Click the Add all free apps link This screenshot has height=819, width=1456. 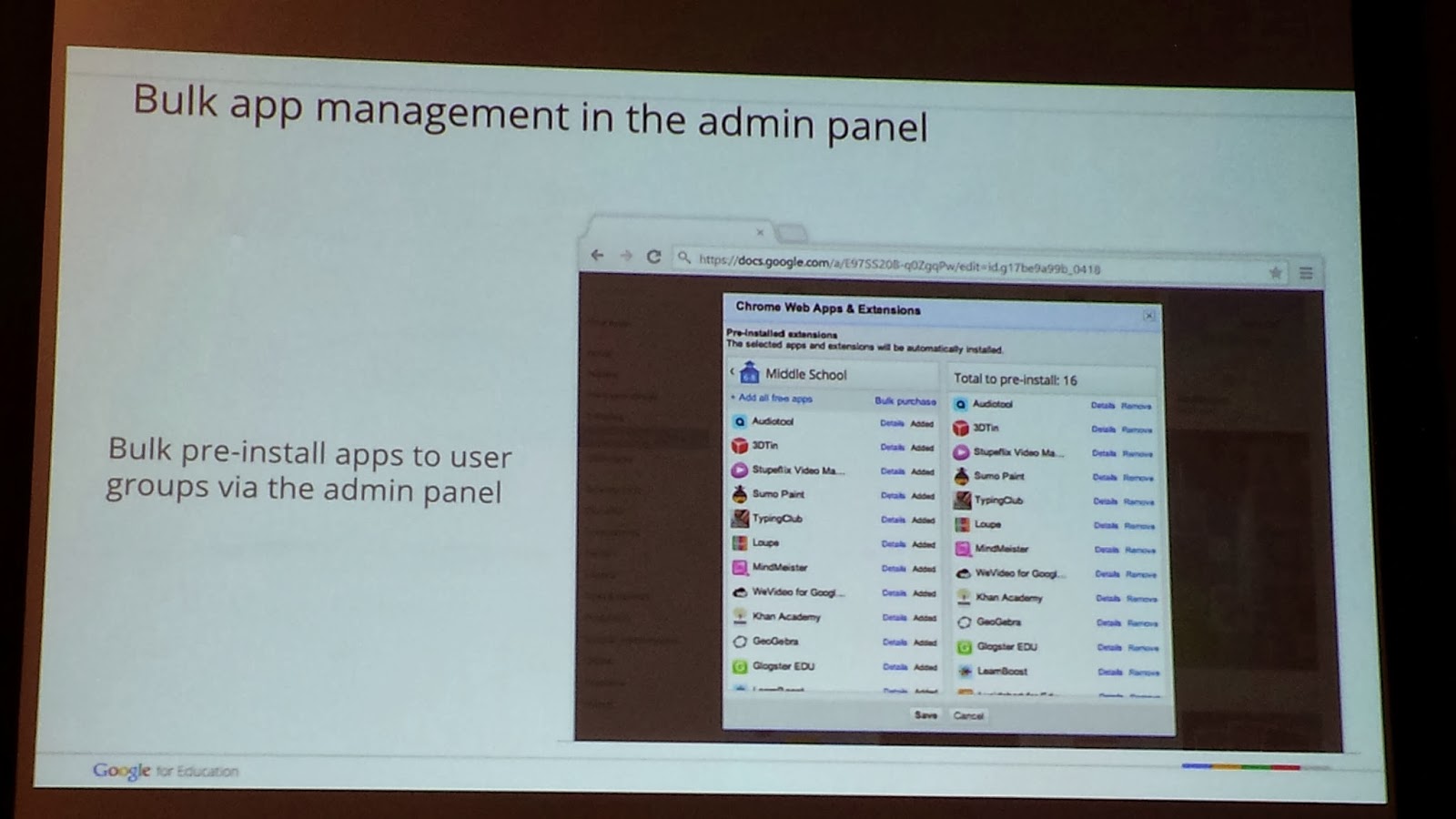774,398
